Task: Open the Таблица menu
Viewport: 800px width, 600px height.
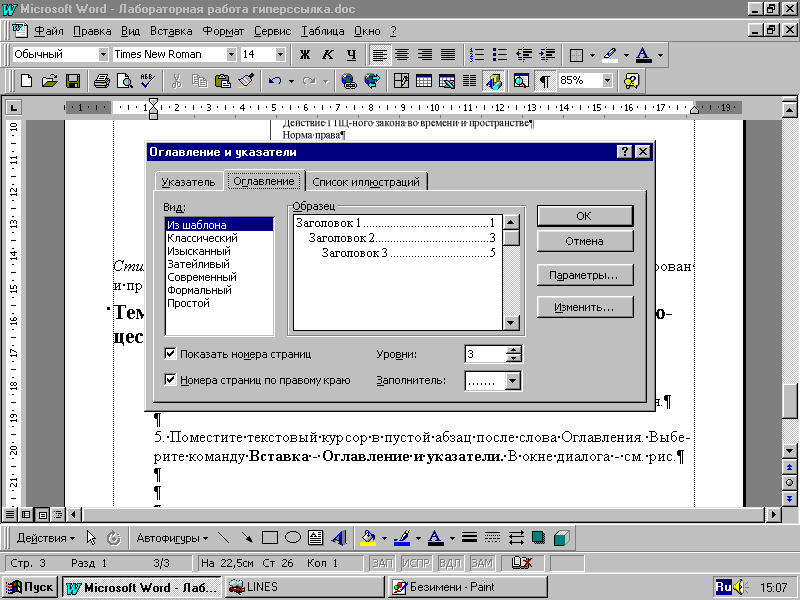Action: [x=322, y=31]
